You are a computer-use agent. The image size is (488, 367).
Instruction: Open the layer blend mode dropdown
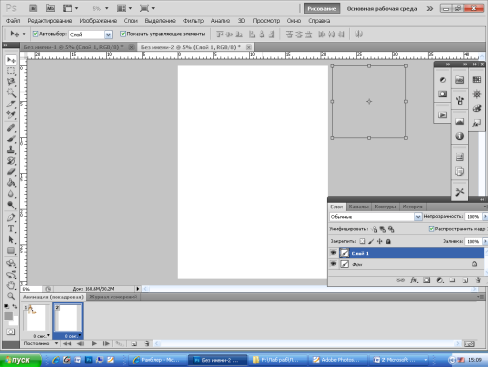pyautogui.click(x=418, y=217)
